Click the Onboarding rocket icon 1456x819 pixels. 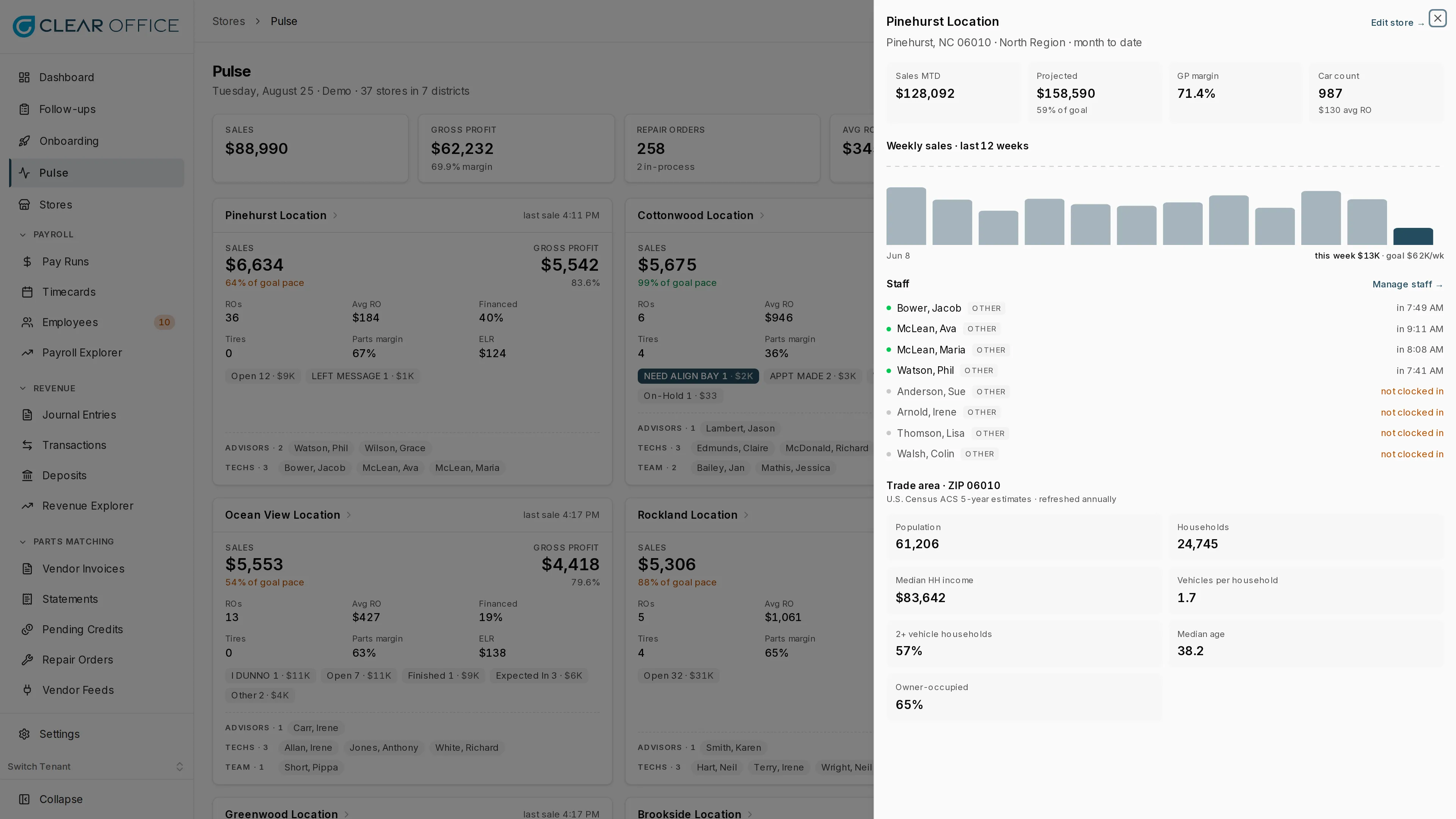tap(24, 141)
